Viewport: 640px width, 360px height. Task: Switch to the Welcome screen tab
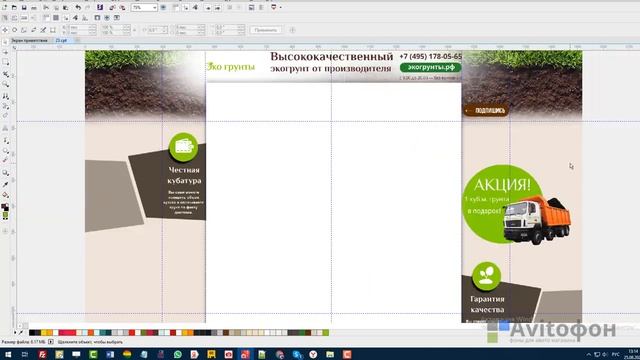pos(29,40)
